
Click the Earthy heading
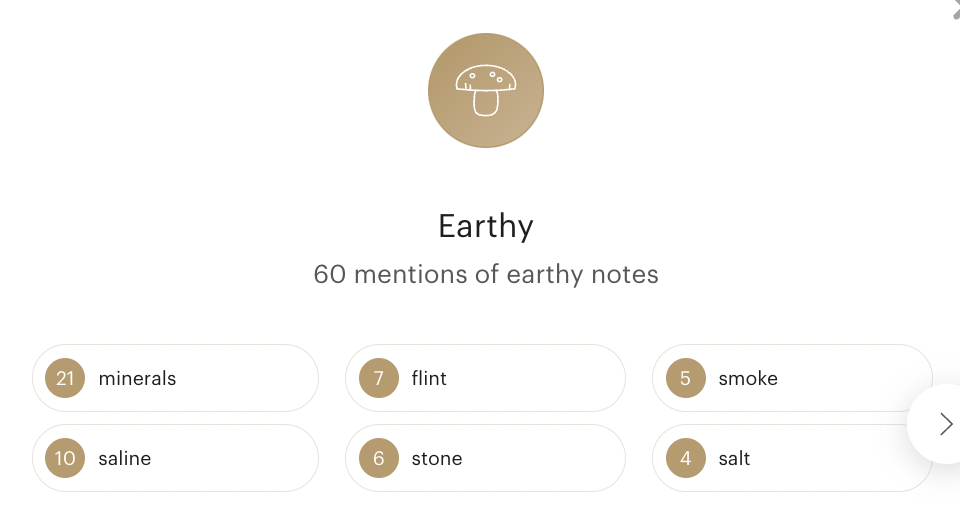click(x=486, y=226)
